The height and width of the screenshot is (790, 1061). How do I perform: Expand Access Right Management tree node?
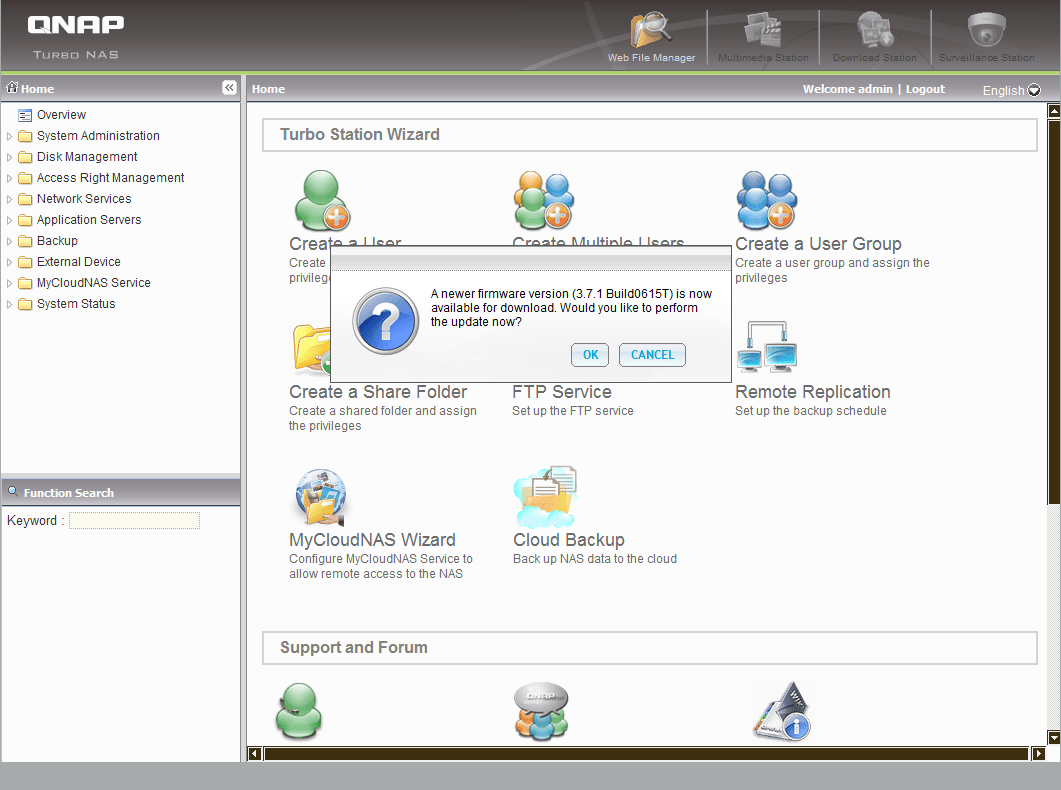(x=9, y=178)
